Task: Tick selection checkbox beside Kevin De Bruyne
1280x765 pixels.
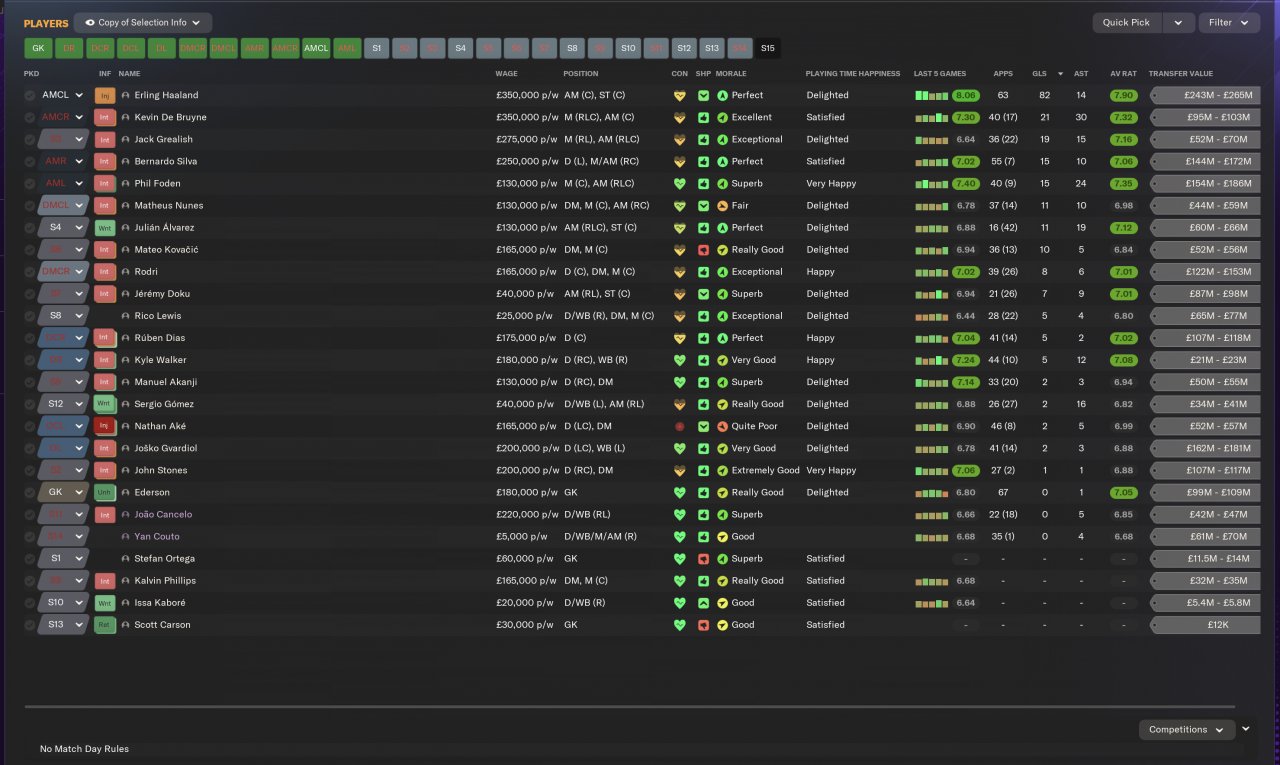Action: [x=30, y=118]
